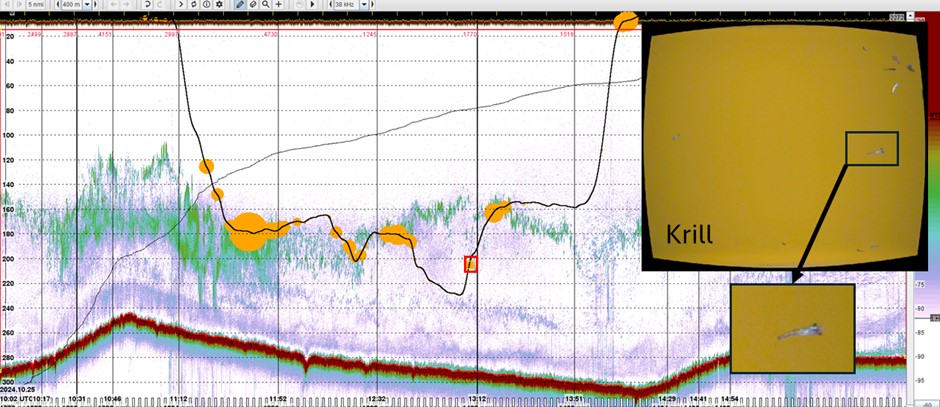Click the undo arrow icon
This screenshot has width=940, height=407.
coord(147,5)
